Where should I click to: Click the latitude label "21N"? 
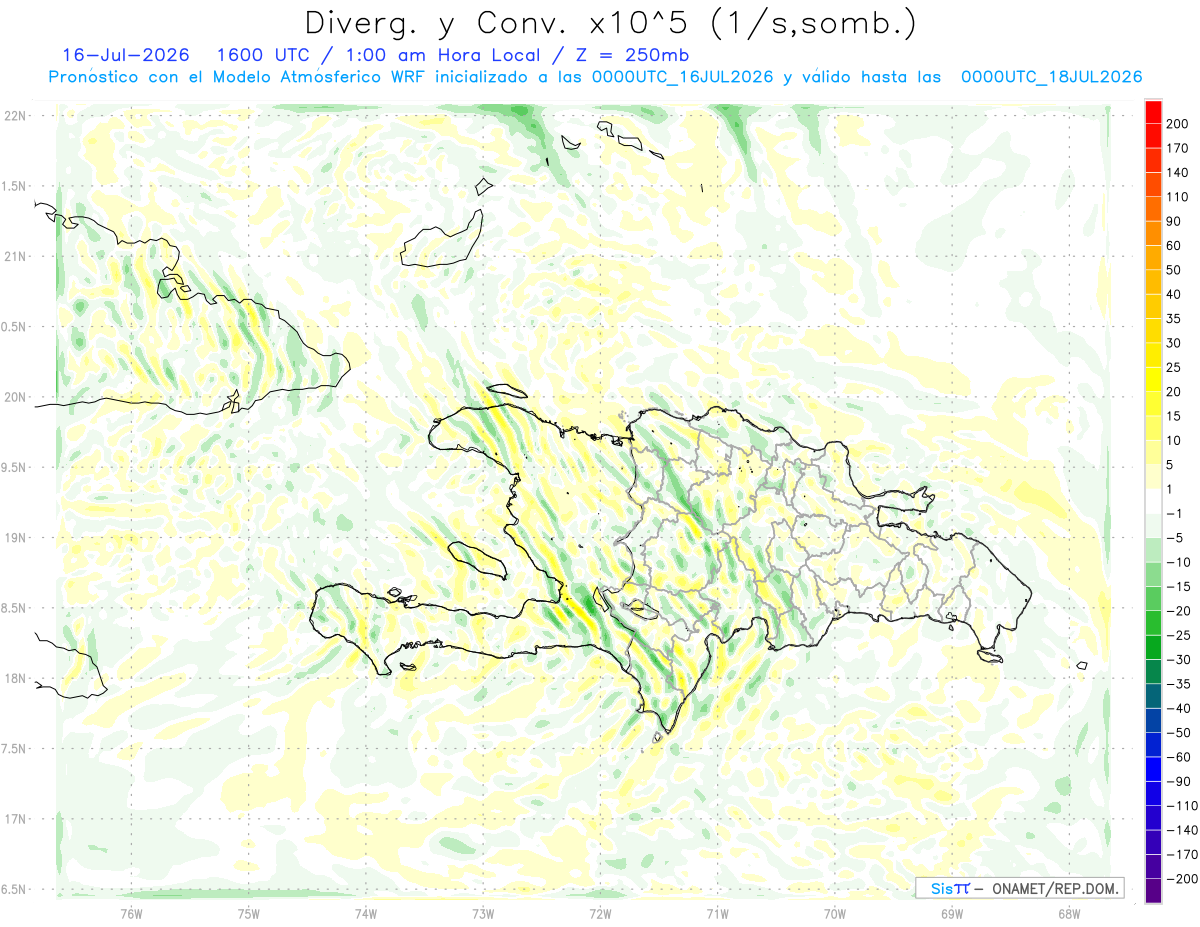pos(15,256)
